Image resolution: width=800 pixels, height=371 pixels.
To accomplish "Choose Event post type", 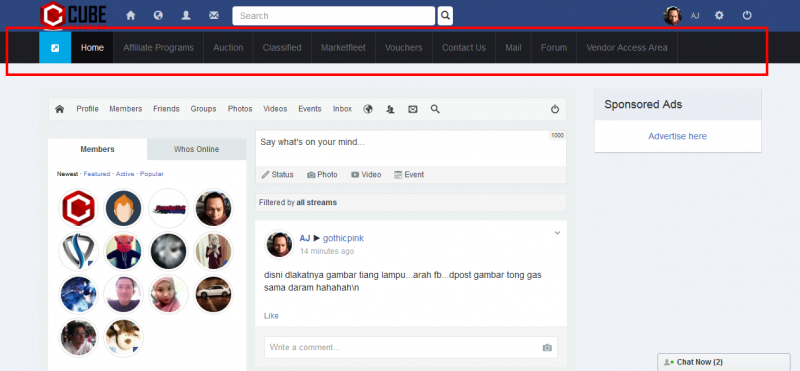I will [409, 175].
